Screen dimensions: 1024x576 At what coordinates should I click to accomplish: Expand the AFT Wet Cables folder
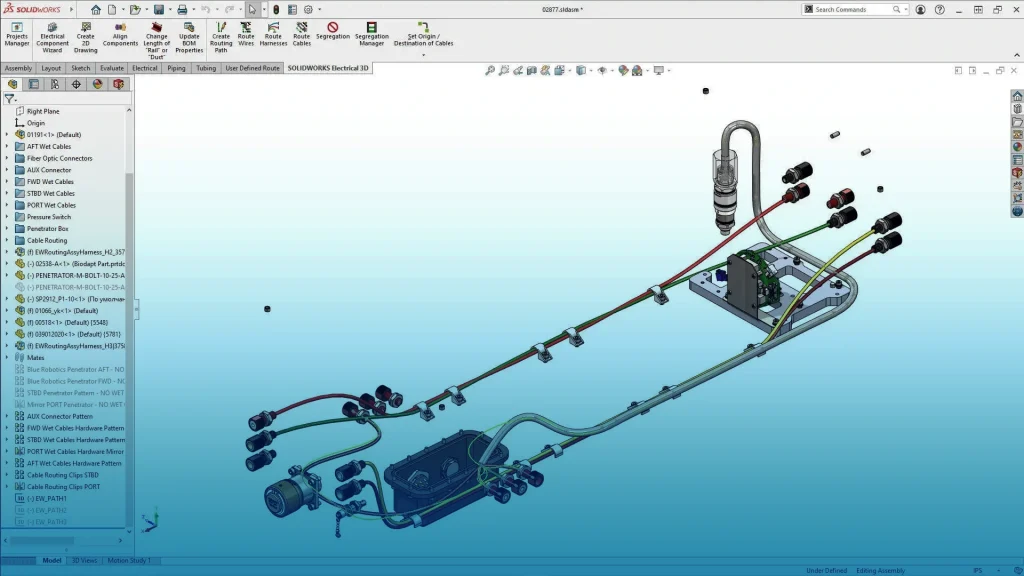pos(8,146)
